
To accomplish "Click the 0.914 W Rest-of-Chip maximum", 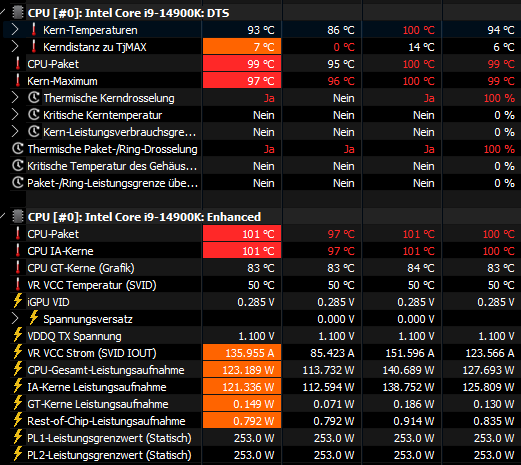I will pos(414,421).
